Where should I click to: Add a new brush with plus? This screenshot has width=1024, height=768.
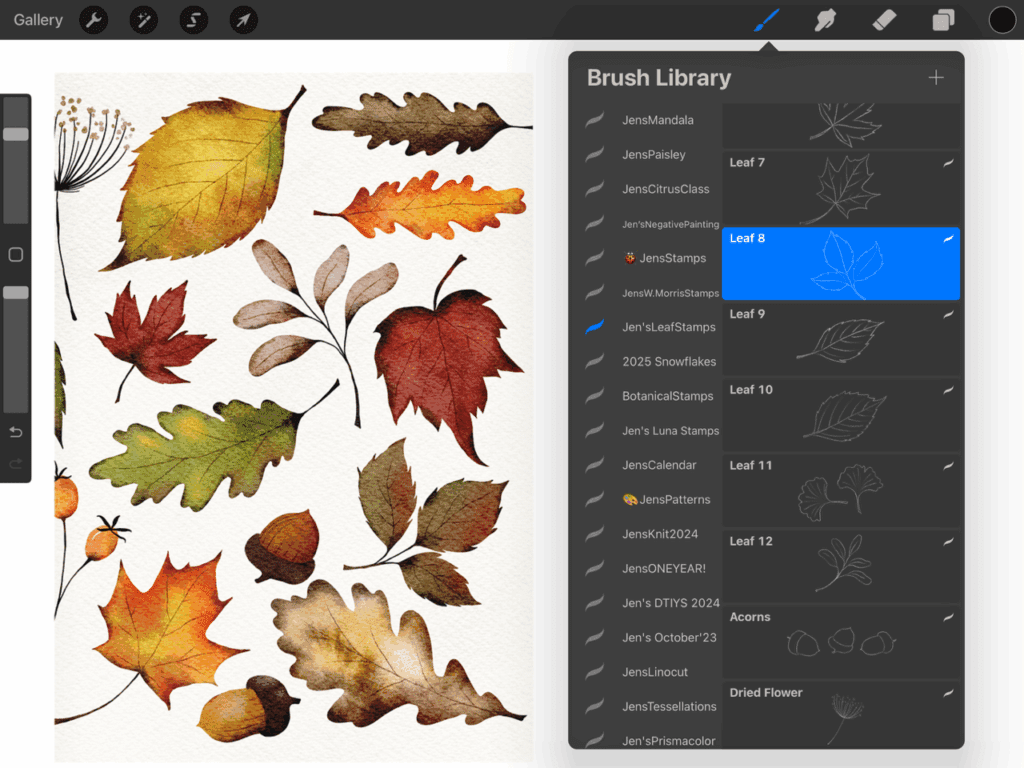tap(936, 78)
